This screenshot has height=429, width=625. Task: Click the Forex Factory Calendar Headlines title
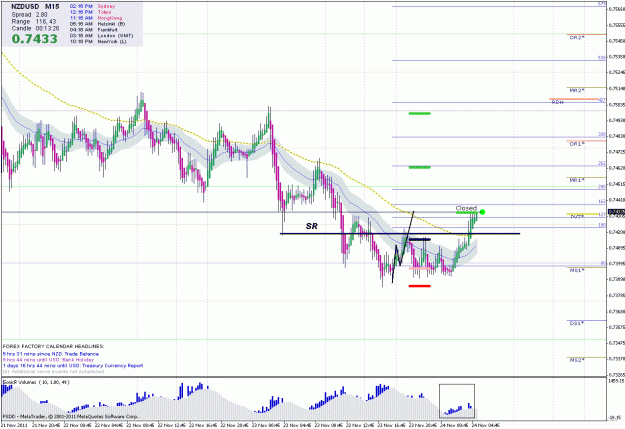coord(53,346)
